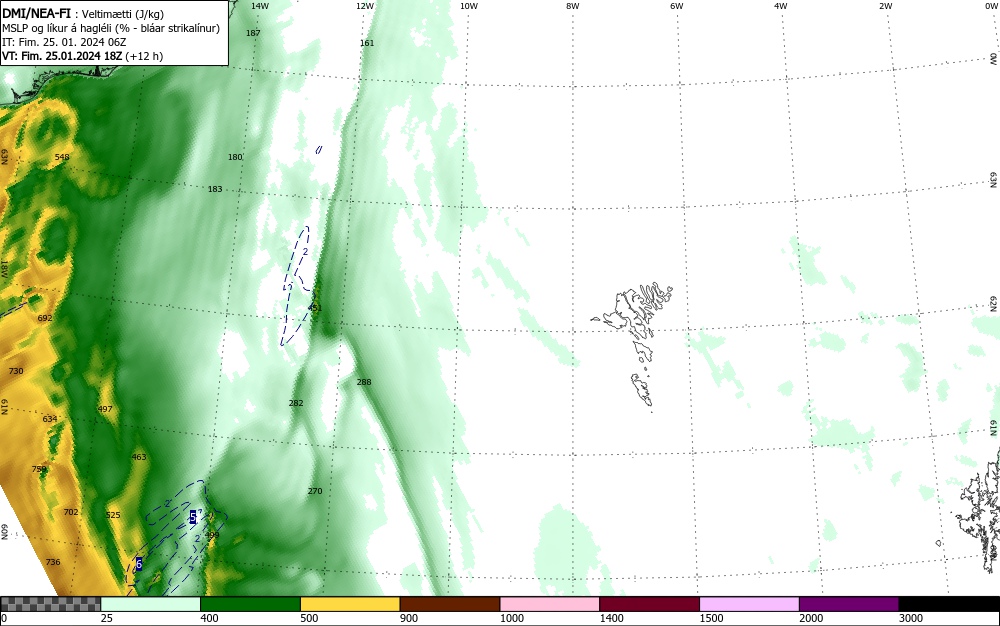
Task: Click the light pink 1000–1400 legend swatch
Action: point(550,604)
